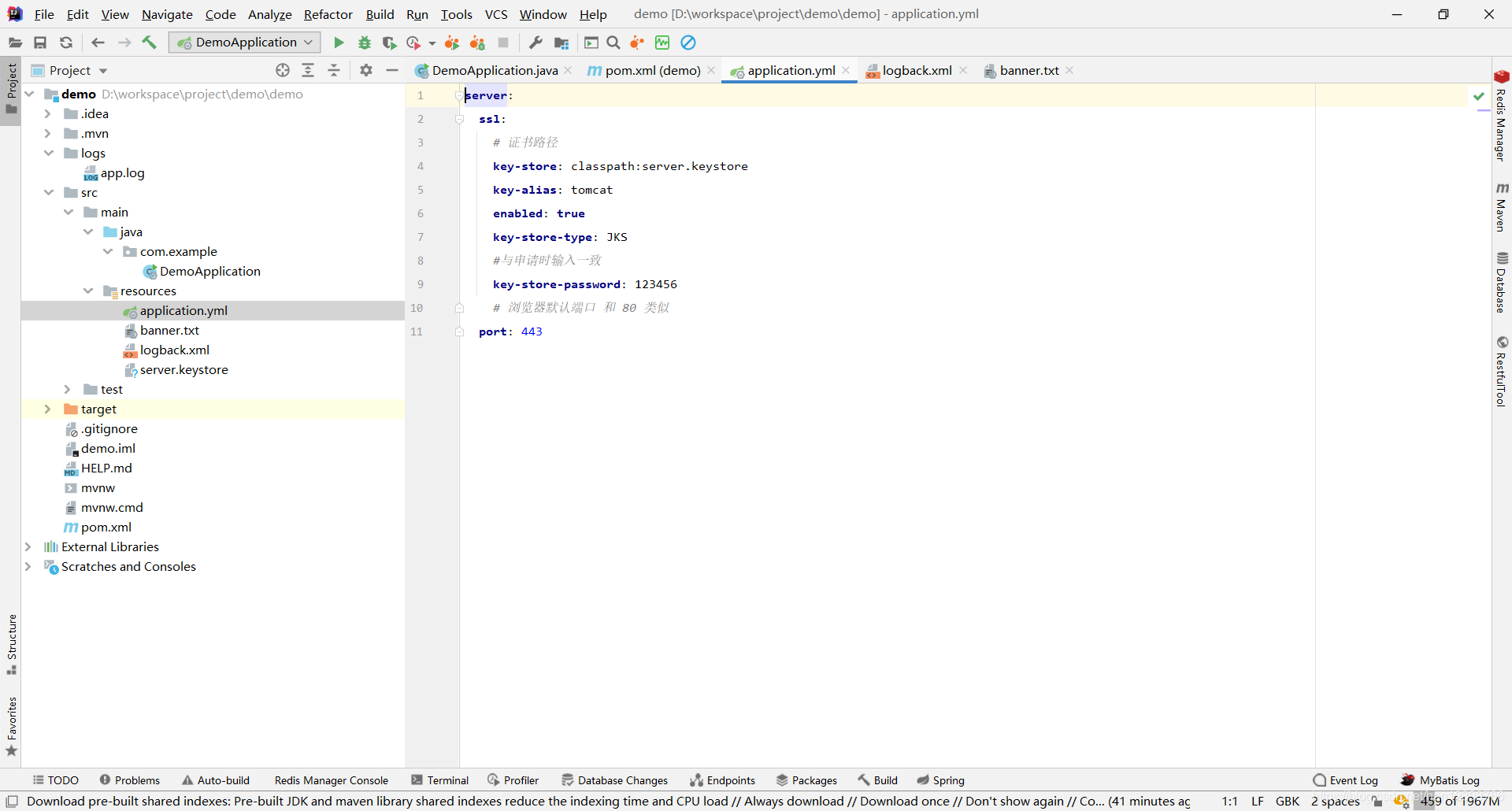Run DemoApplication with the green play icon
This screenshot has height=811, width=1512.
[339, 43]
